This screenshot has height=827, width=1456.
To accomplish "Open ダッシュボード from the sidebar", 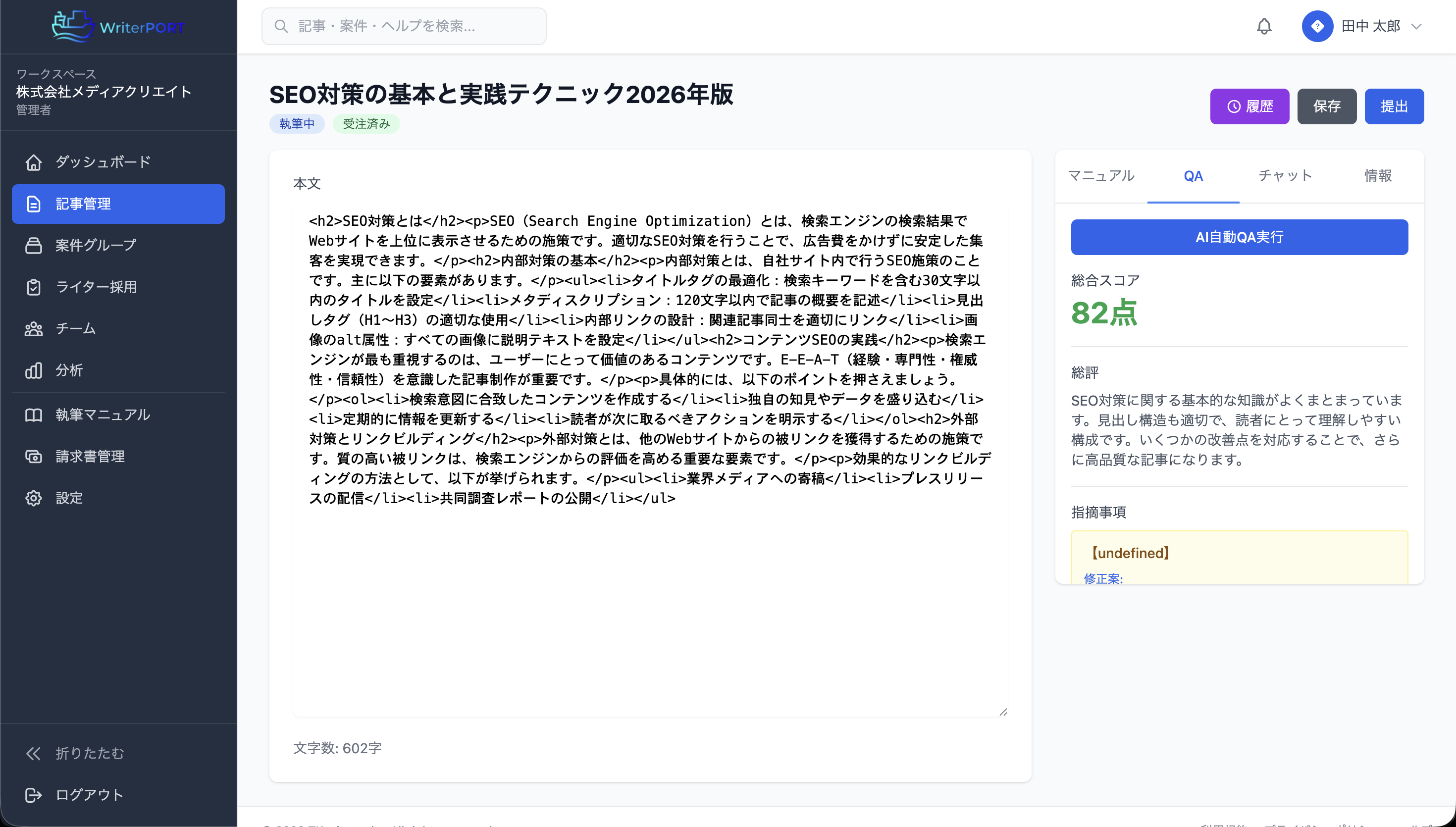I will (118, 162).
